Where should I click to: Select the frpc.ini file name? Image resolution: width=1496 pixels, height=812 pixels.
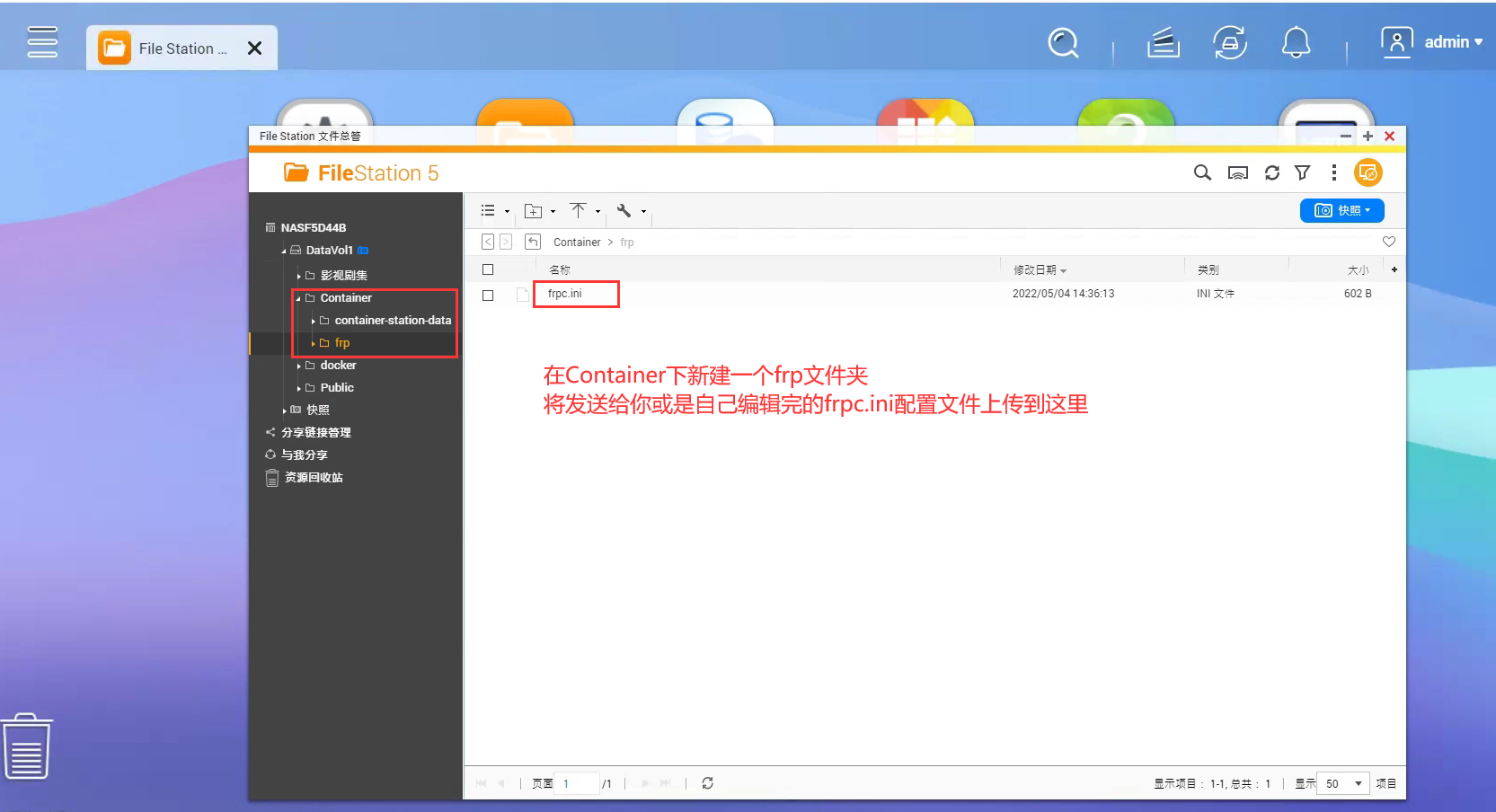[565, 294]
